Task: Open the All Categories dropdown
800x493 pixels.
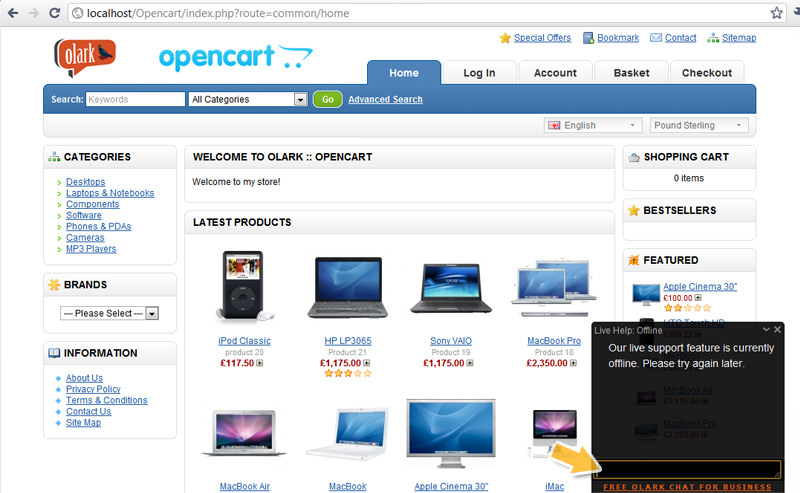Action: pos(247,99)
